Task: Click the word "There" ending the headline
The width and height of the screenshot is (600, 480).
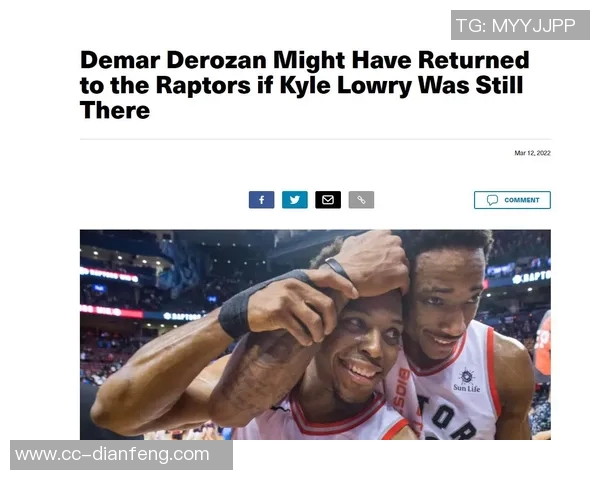Action: [x=115, y=110]
